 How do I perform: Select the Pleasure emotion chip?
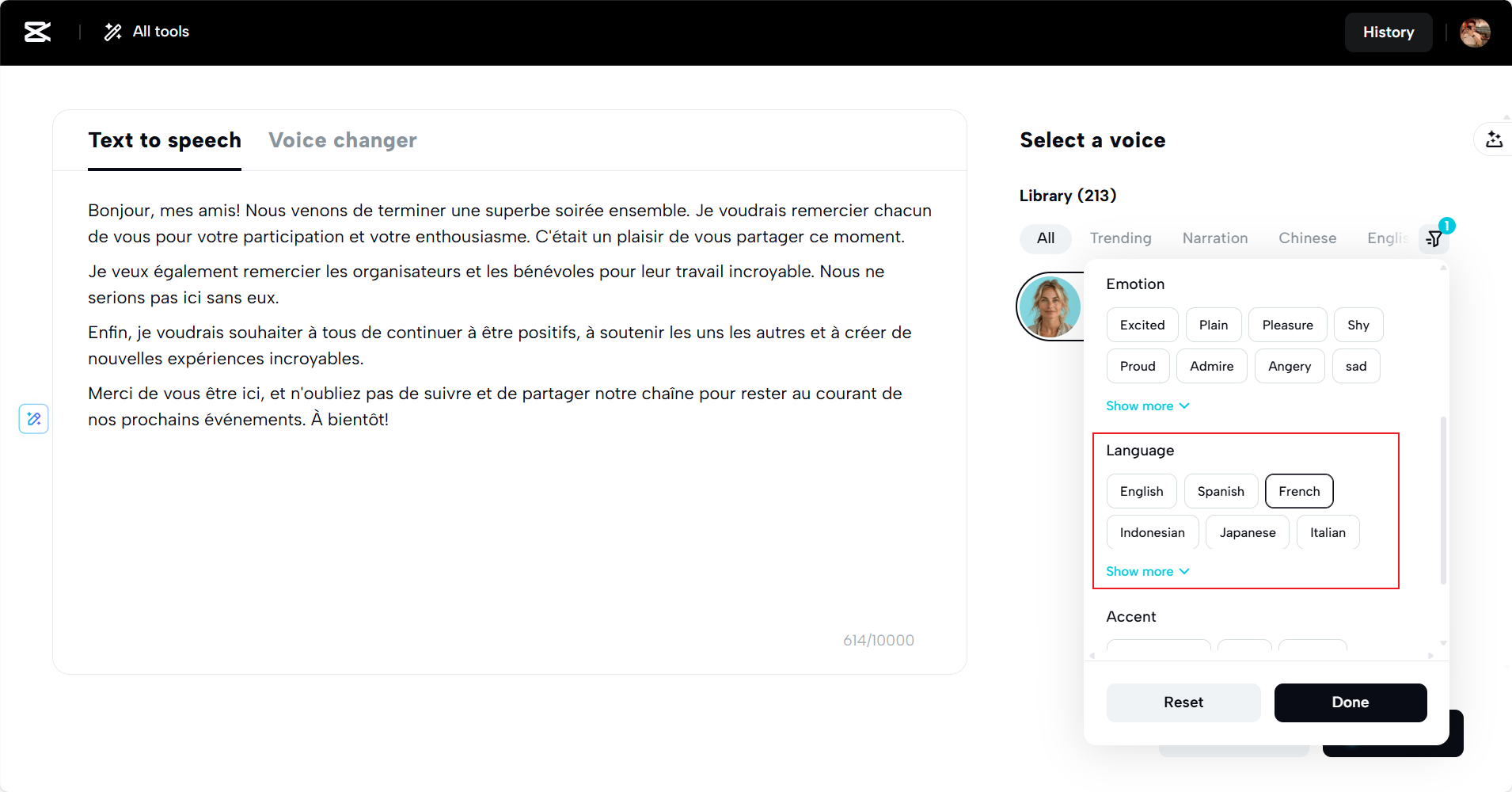(x=1287, y=325)
